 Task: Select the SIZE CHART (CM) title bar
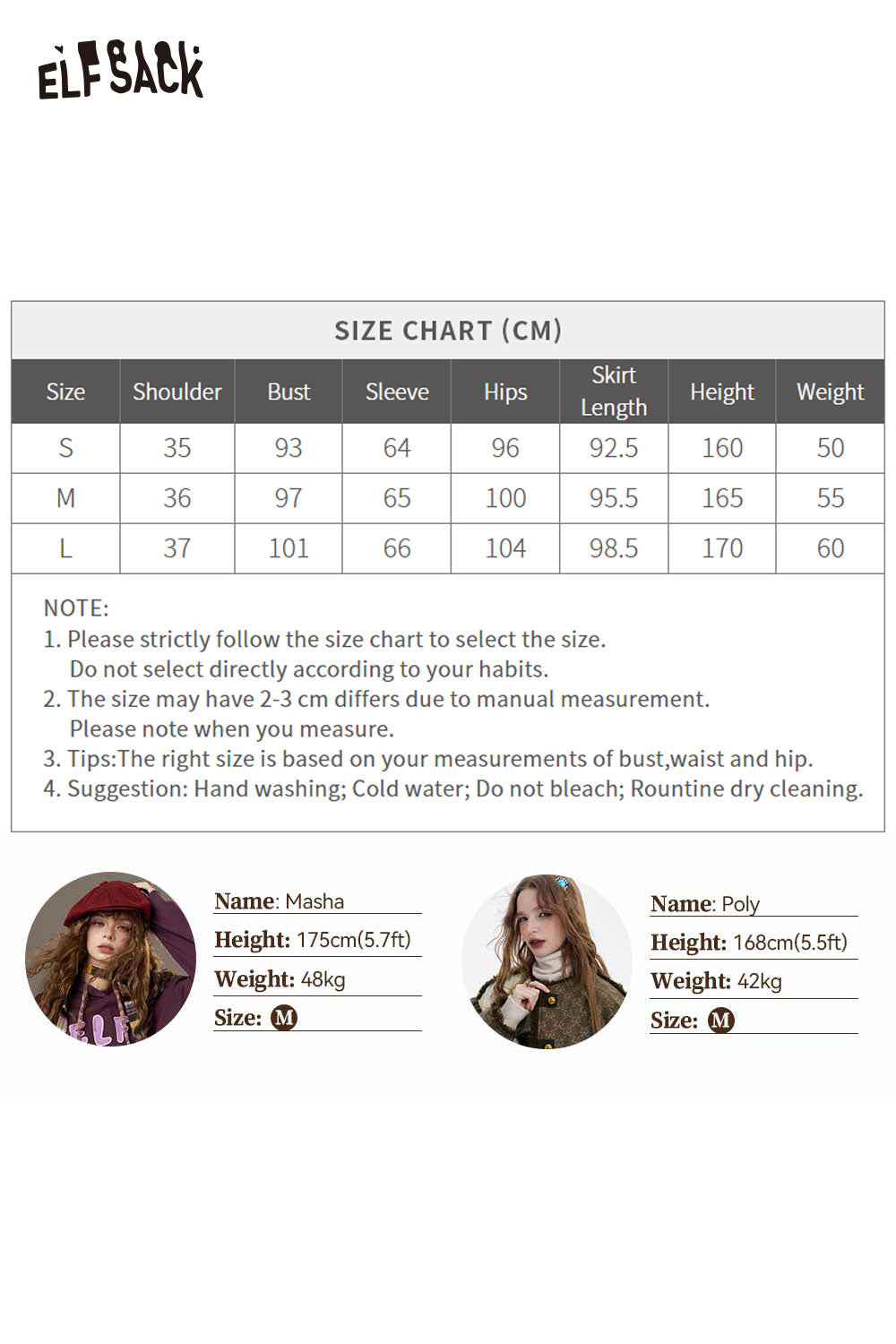(448, 331)
